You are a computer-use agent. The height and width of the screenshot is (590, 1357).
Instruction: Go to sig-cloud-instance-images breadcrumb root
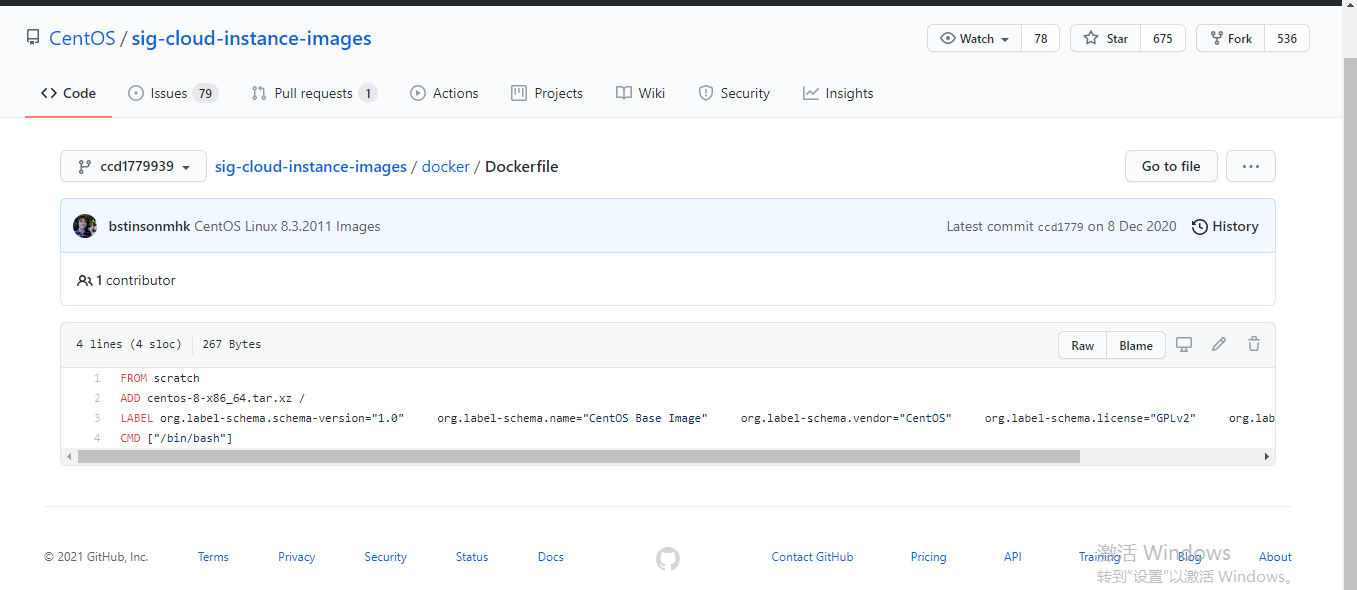pyautogui.click(x=311, y=166)
